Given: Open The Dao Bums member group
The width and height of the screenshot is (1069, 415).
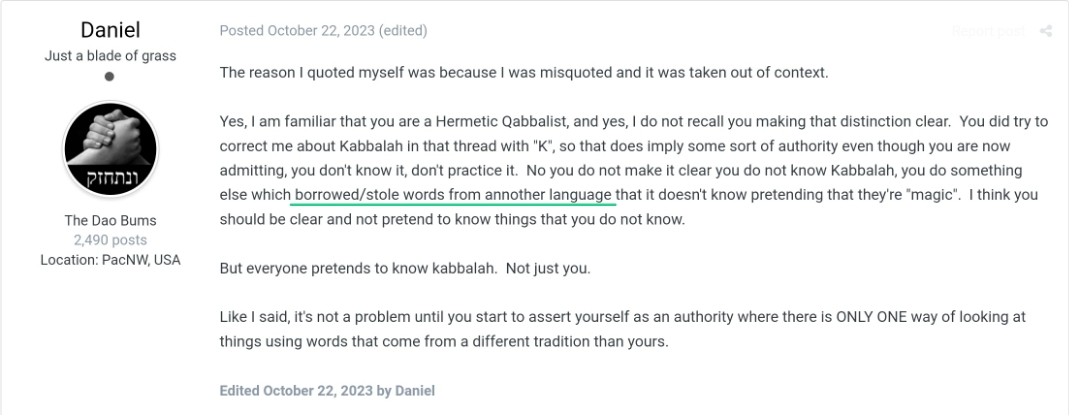Looking at the screenshot, I should pyautogui.click(x=110, y=220).
